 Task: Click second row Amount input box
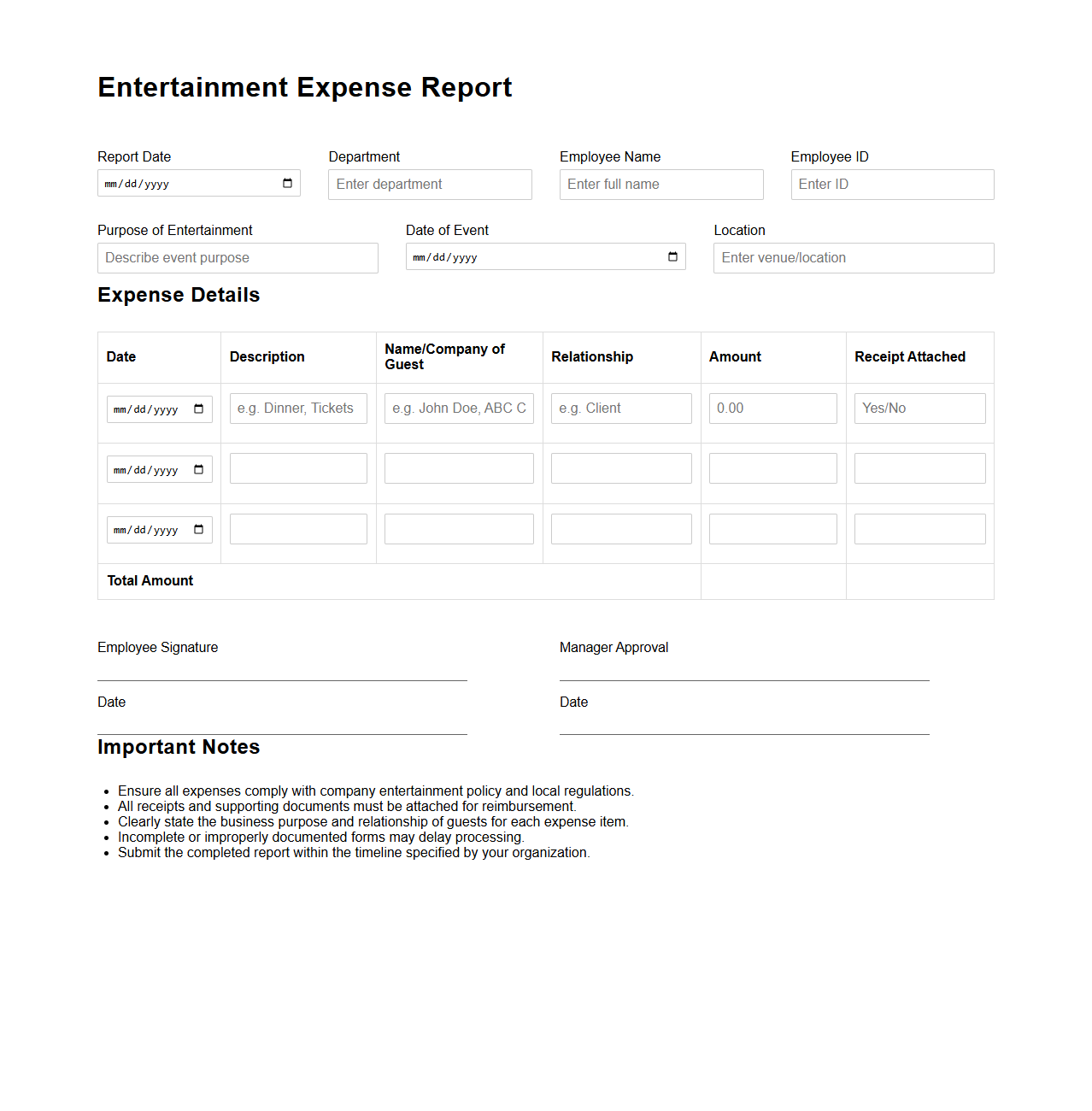coord(772,468)
